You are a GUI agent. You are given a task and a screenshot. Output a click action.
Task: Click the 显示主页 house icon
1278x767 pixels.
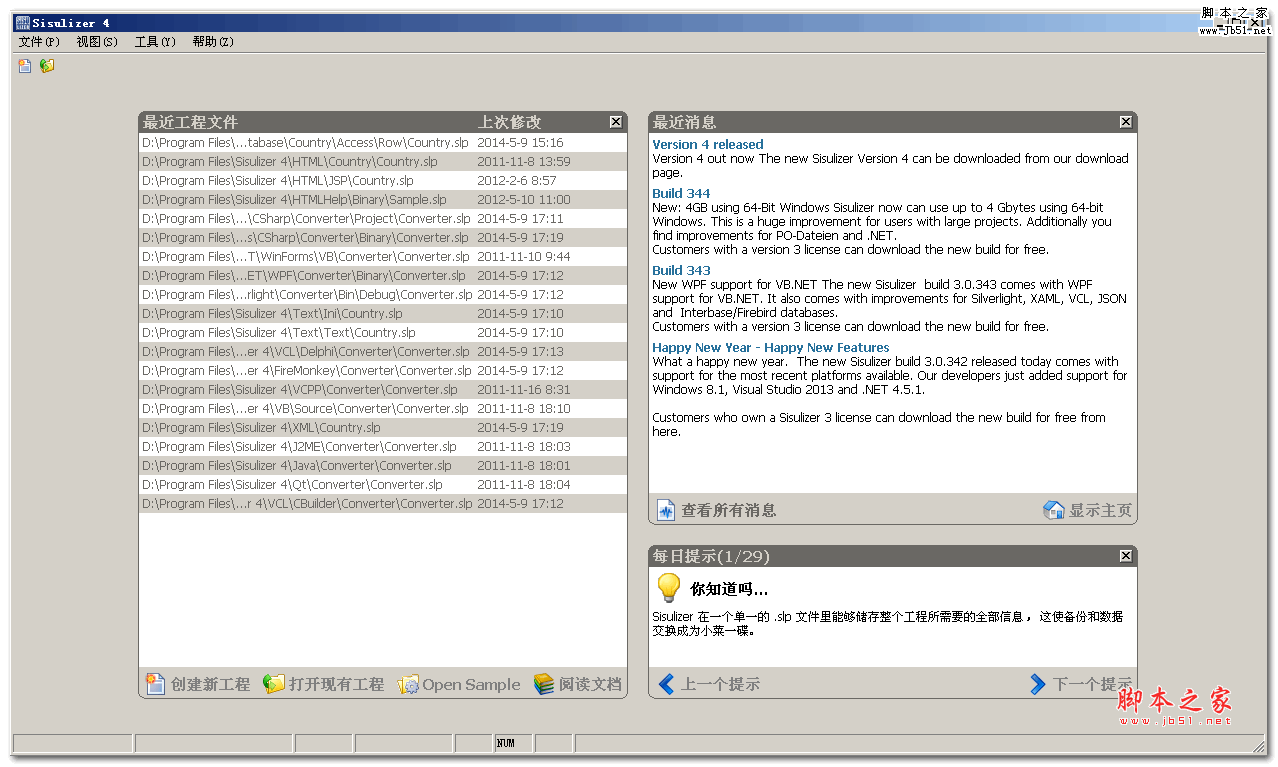tap(1054, 510)
